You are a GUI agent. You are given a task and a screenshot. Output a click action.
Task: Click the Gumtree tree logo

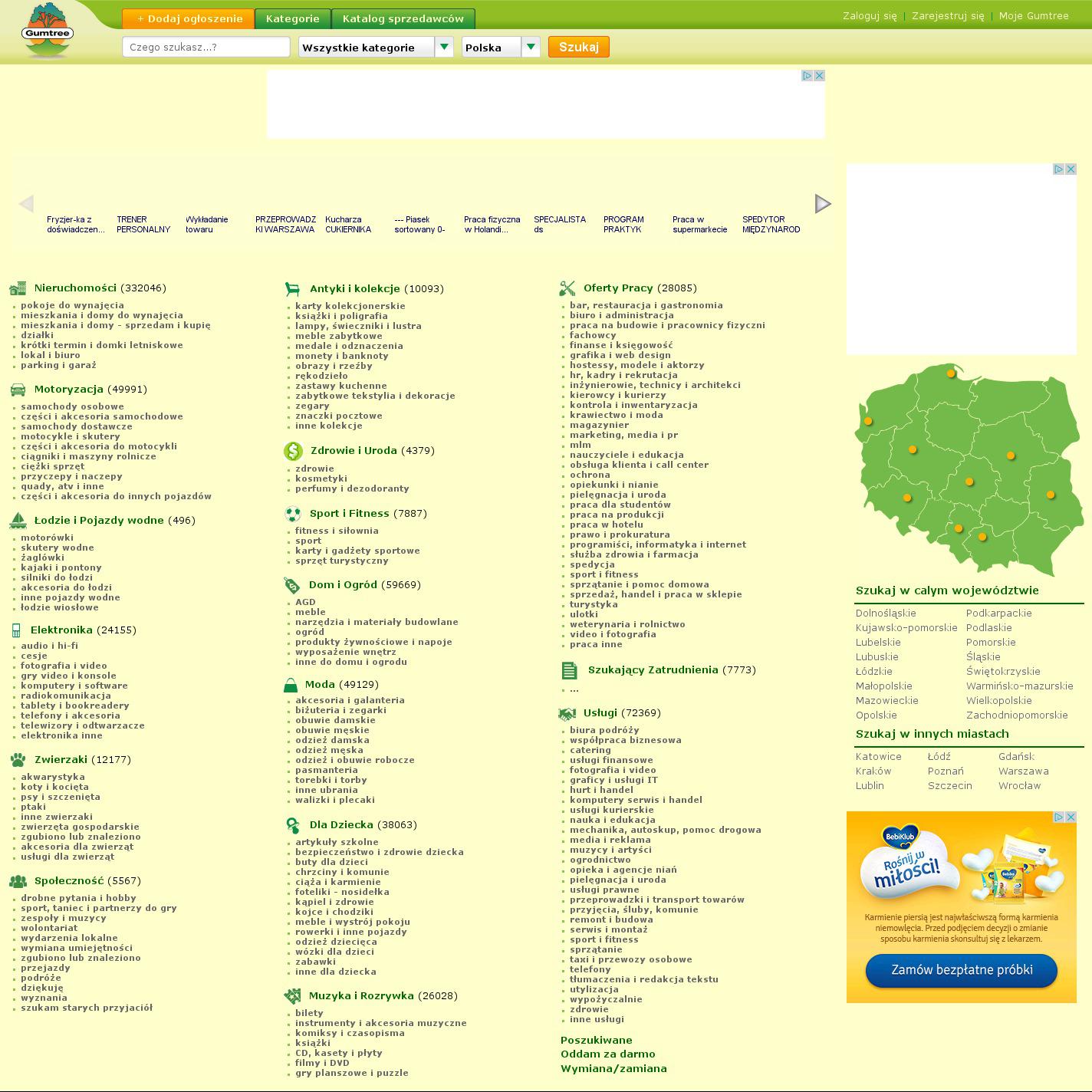click(x=47, y=31)
